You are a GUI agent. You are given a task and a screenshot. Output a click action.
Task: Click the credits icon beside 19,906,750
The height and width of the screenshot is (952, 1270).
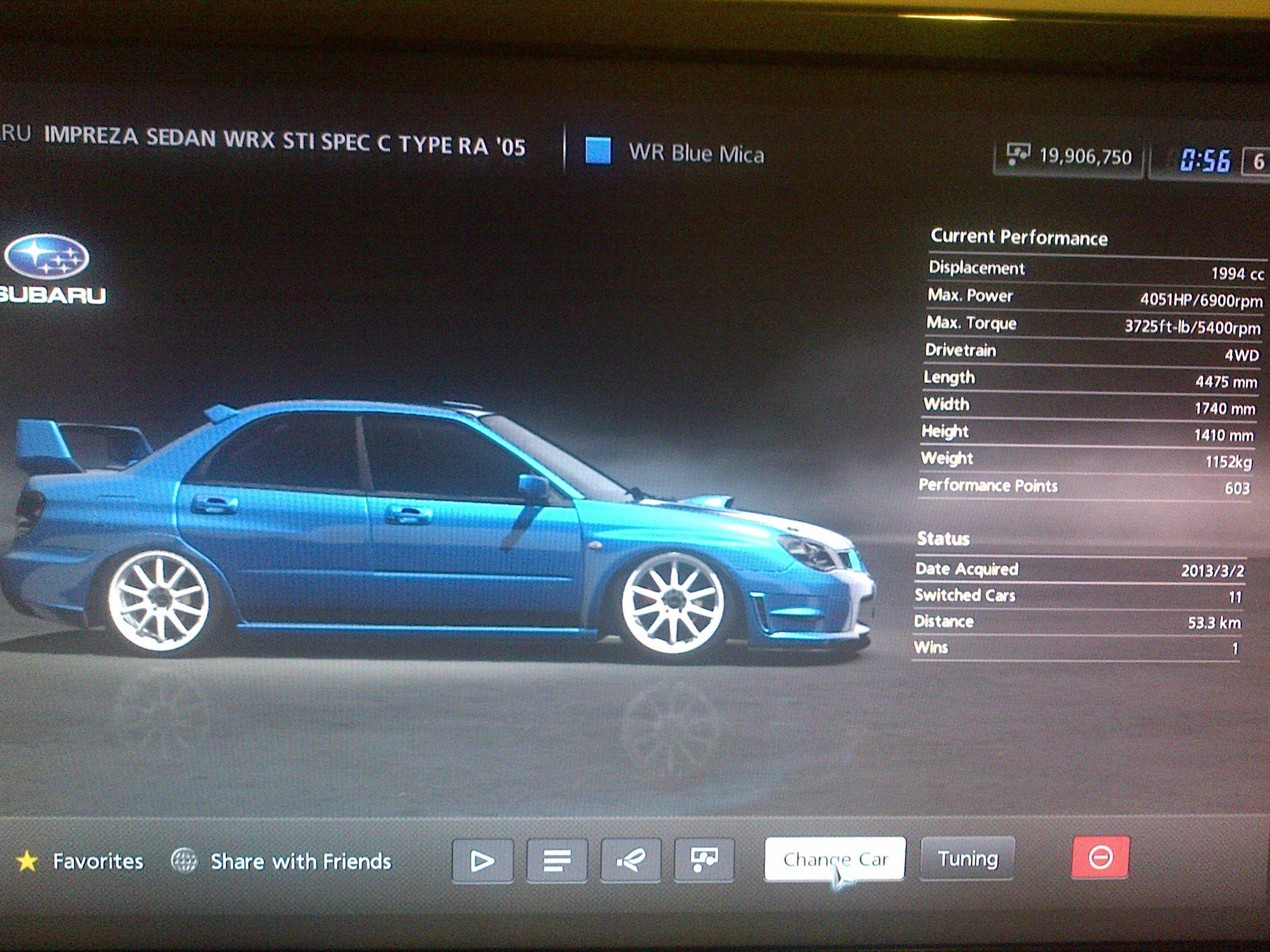click(x=1018, y=154)
